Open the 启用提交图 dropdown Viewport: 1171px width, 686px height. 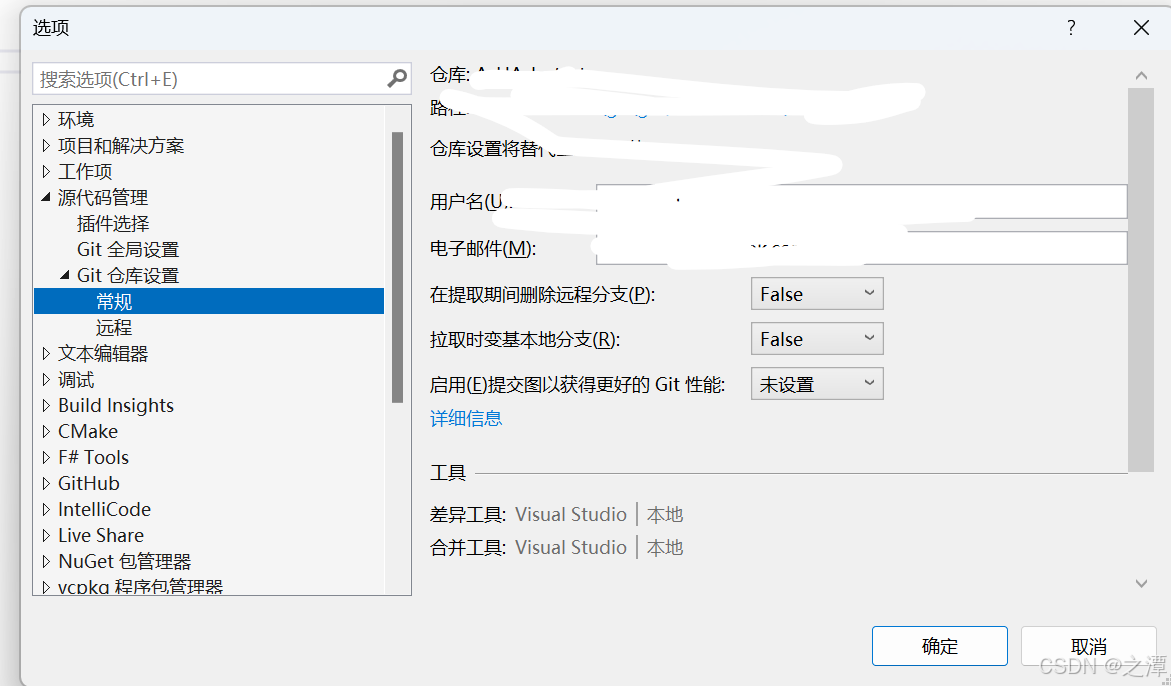[x=817, y=384]
